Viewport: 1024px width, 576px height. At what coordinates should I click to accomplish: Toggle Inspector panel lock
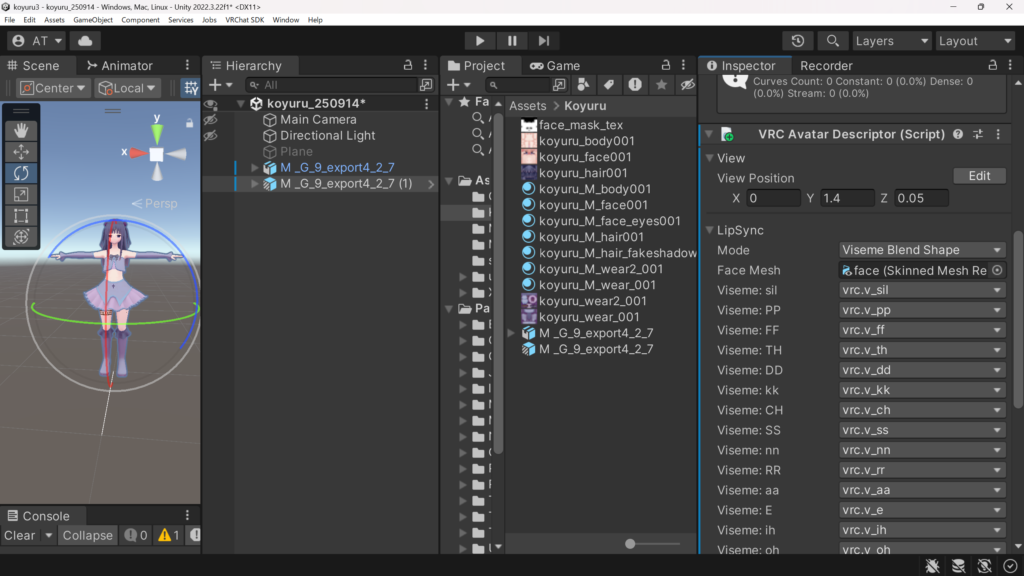click(x=992, y=65)
